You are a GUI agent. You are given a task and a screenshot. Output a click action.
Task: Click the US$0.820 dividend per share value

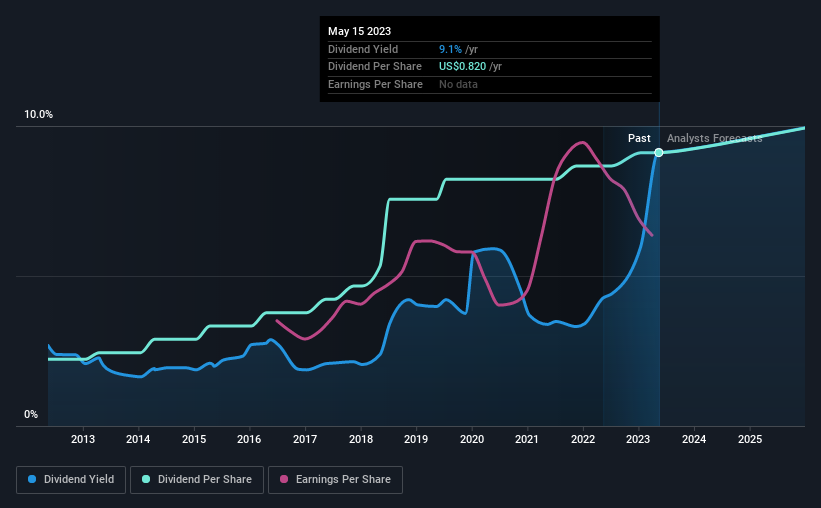coord(462,67)
